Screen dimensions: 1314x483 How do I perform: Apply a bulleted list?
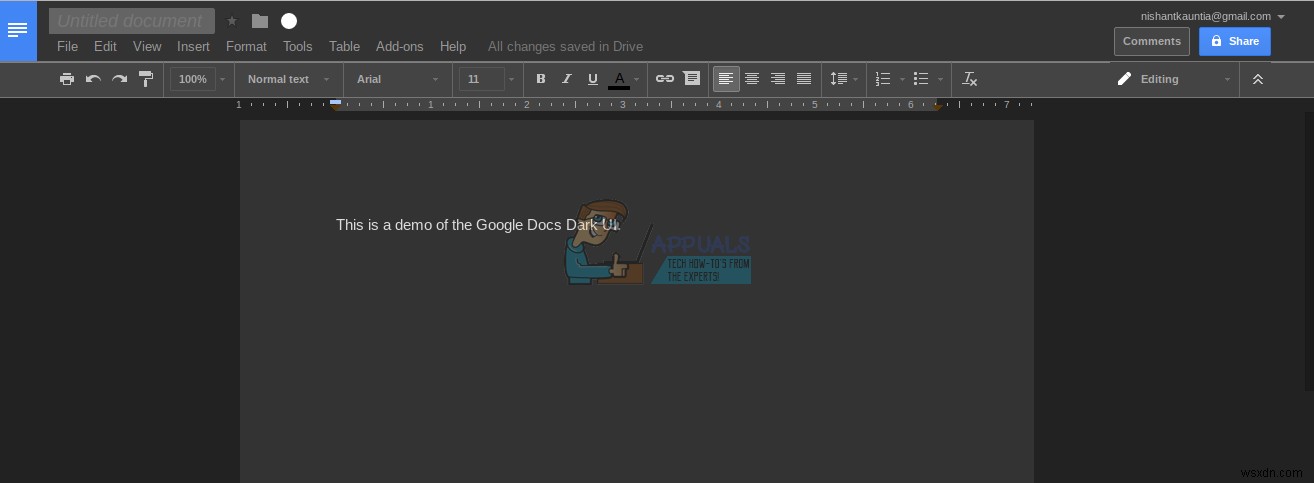coord(921,79)
